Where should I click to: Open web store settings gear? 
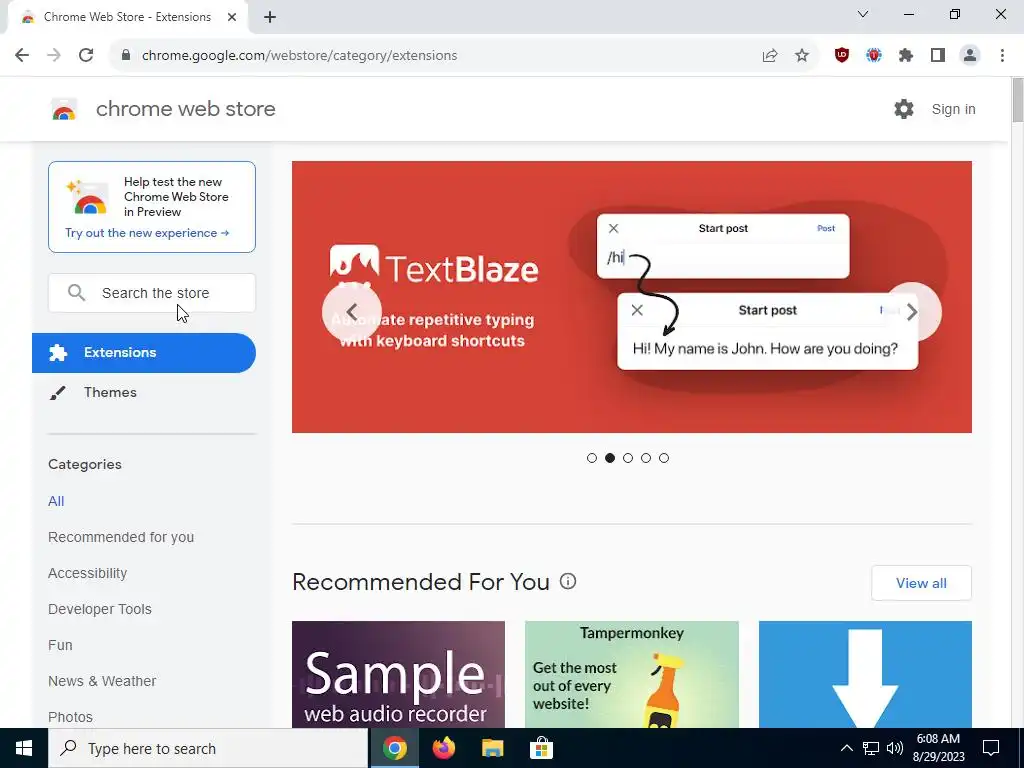coord(904,109)
